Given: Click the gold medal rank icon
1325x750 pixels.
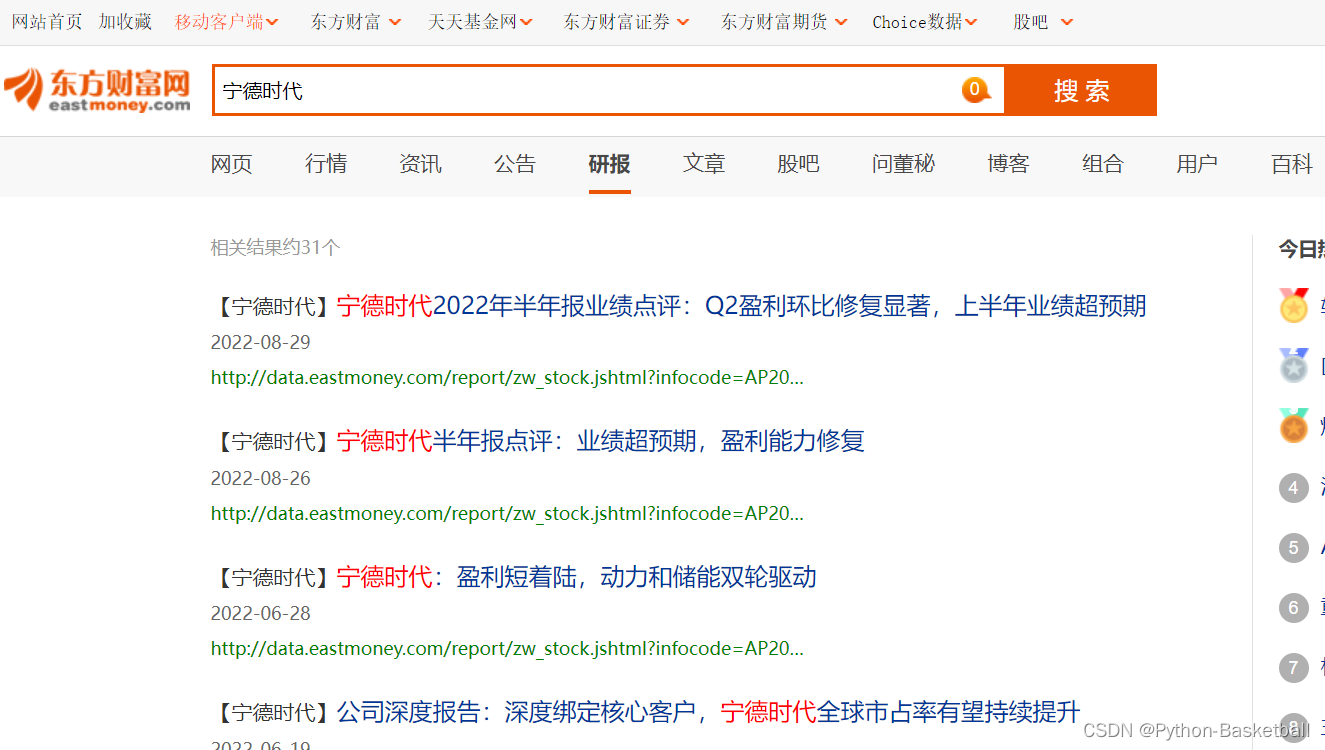Looking at the screenshot, I should [x=1294, y=305].
